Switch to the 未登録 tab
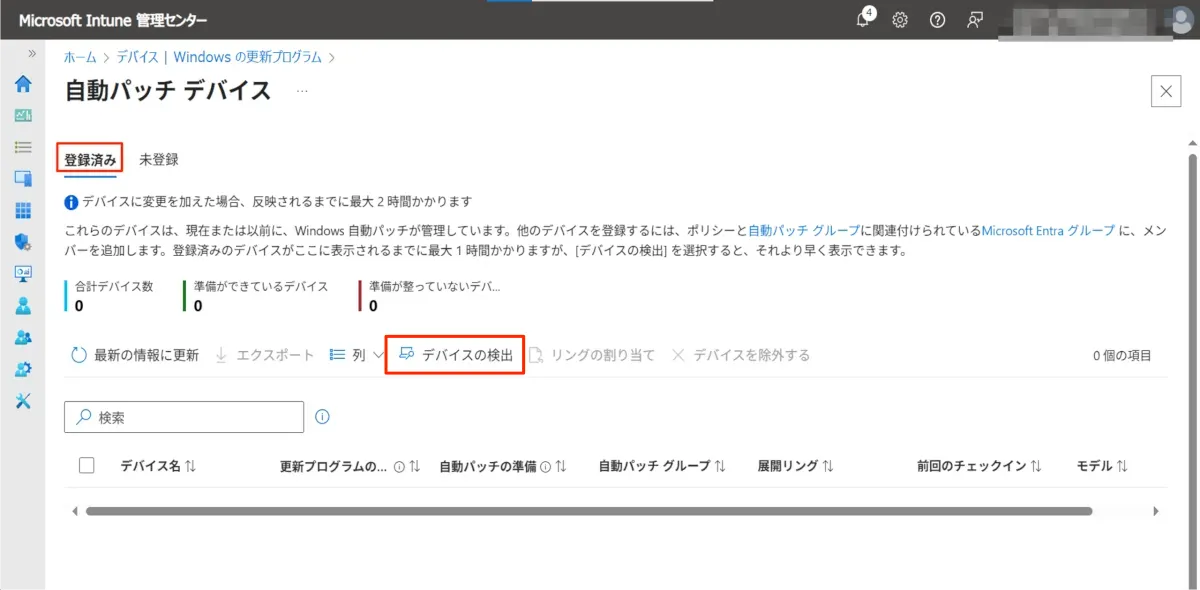 159,159
